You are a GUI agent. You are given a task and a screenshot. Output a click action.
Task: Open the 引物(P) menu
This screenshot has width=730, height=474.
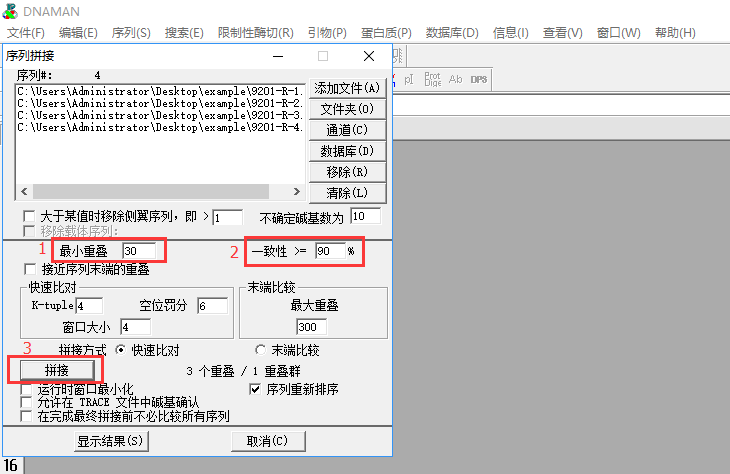click(x=327, y=33)
